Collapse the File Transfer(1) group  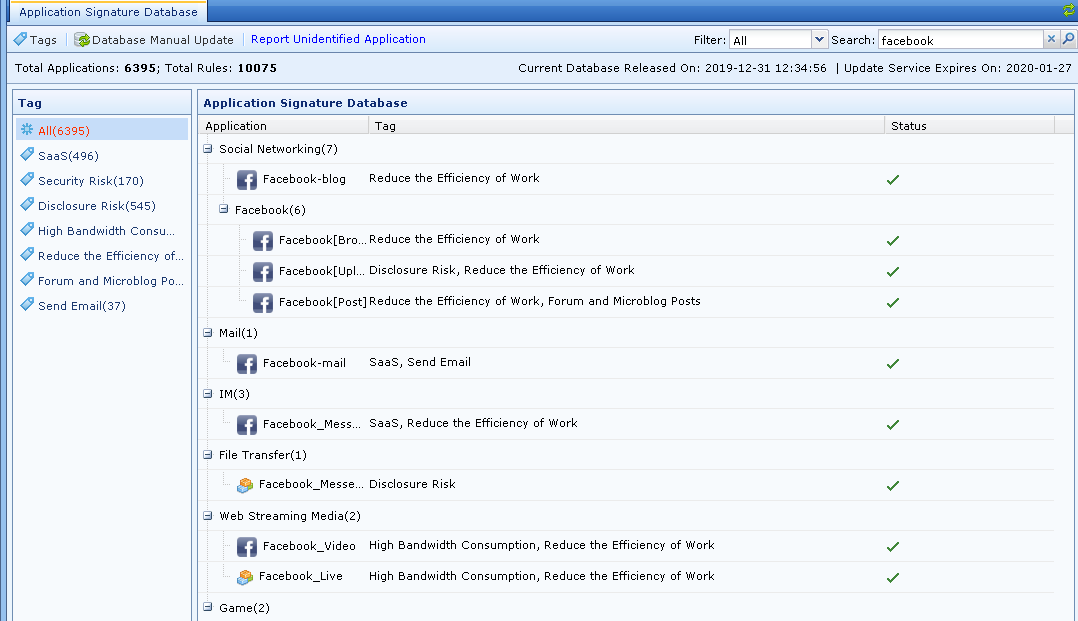[x=208, y=455]
